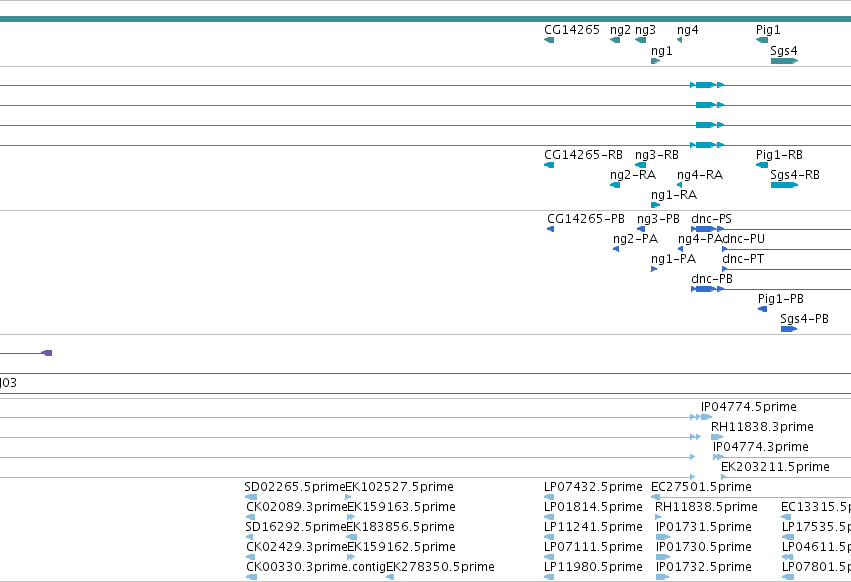Click the CG14265 gene label
This screenshot has width=851, height=582.
pyautogui.click(x=571, y=30)
